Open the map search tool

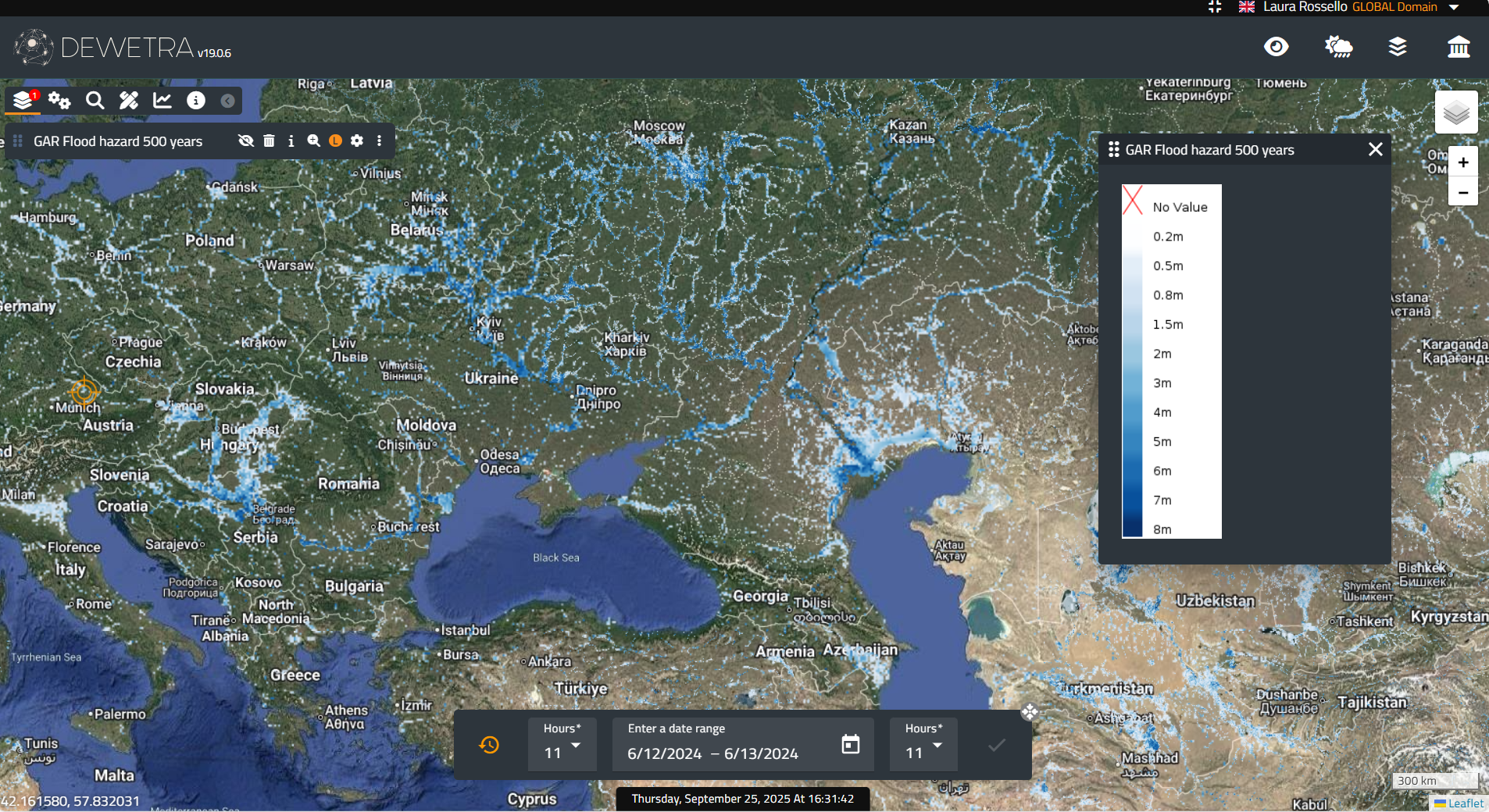coord(95,100)
